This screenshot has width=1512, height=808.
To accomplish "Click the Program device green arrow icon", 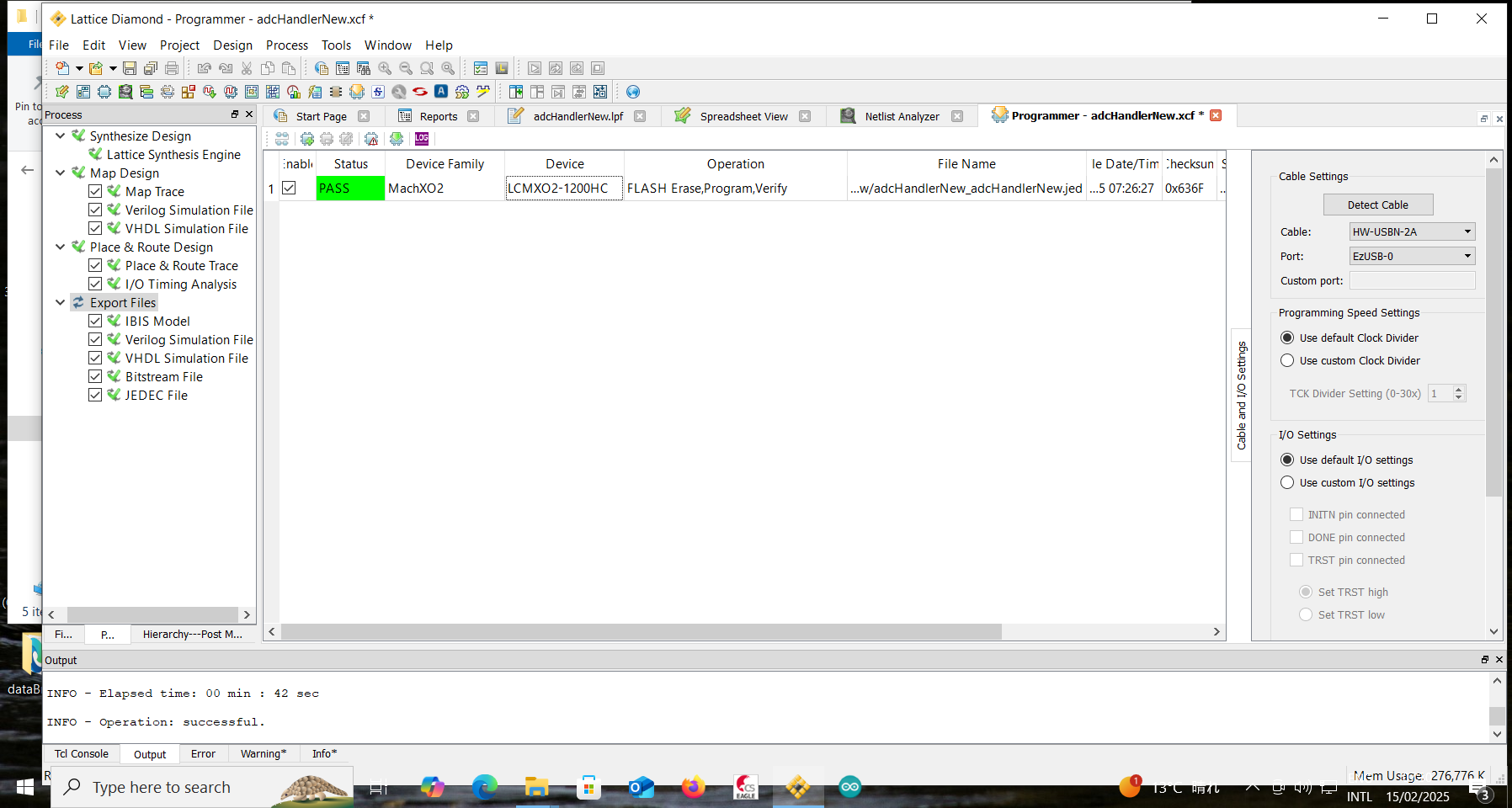I will 397,139.
